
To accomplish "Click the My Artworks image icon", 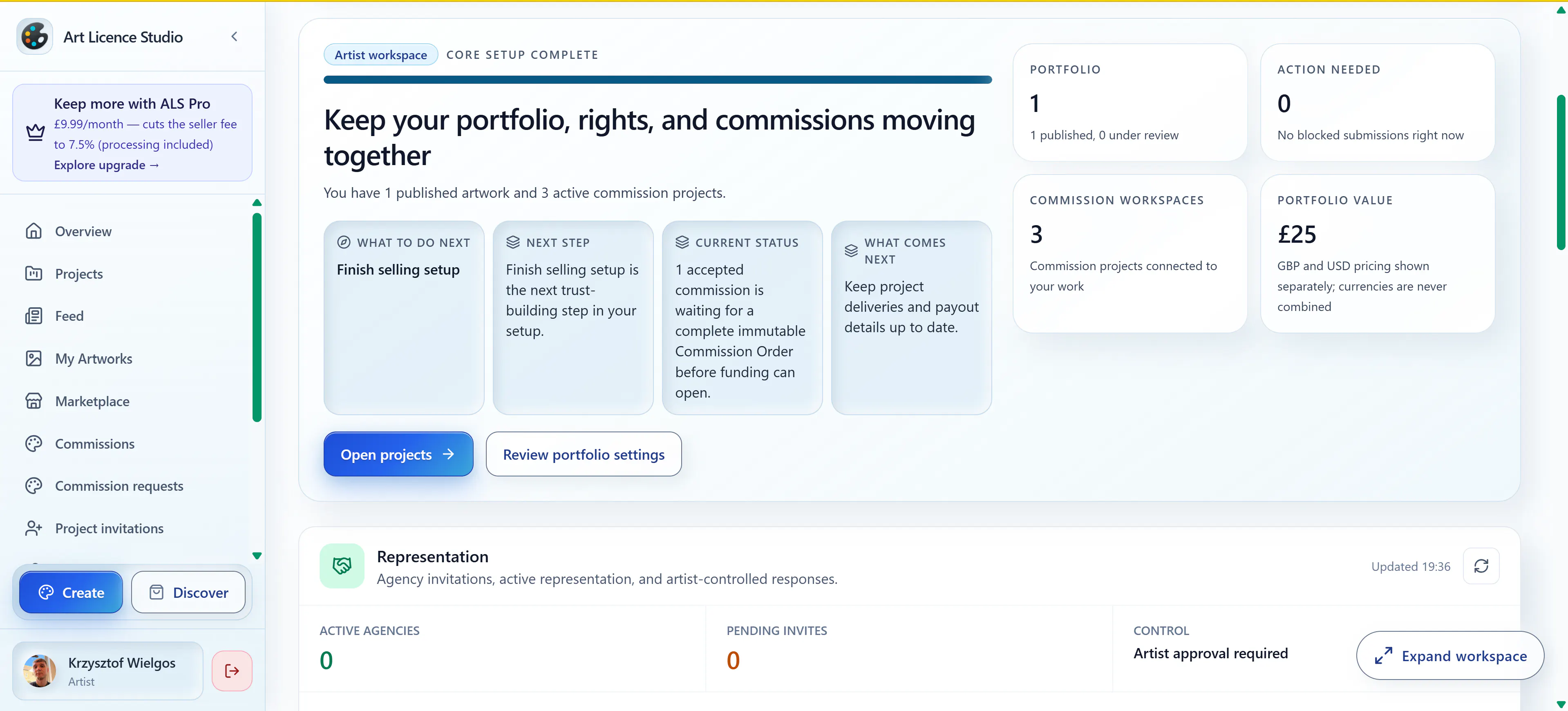I will pyautogui.click(x=34, y=358).
